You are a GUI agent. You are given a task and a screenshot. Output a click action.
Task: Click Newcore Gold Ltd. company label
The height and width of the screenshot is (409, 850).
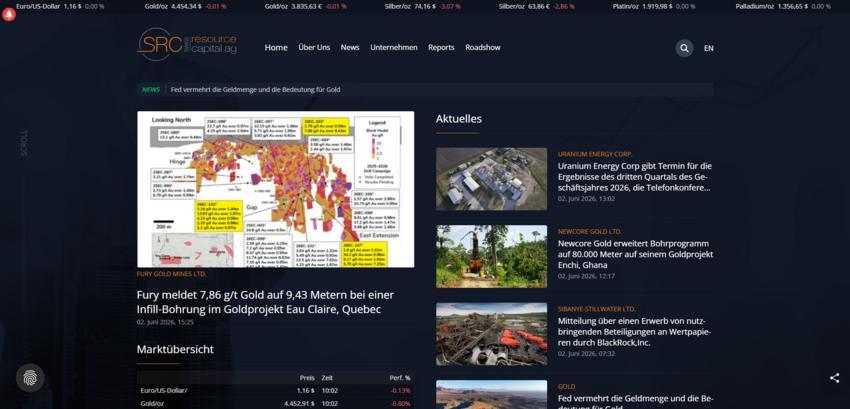(590, 232)
